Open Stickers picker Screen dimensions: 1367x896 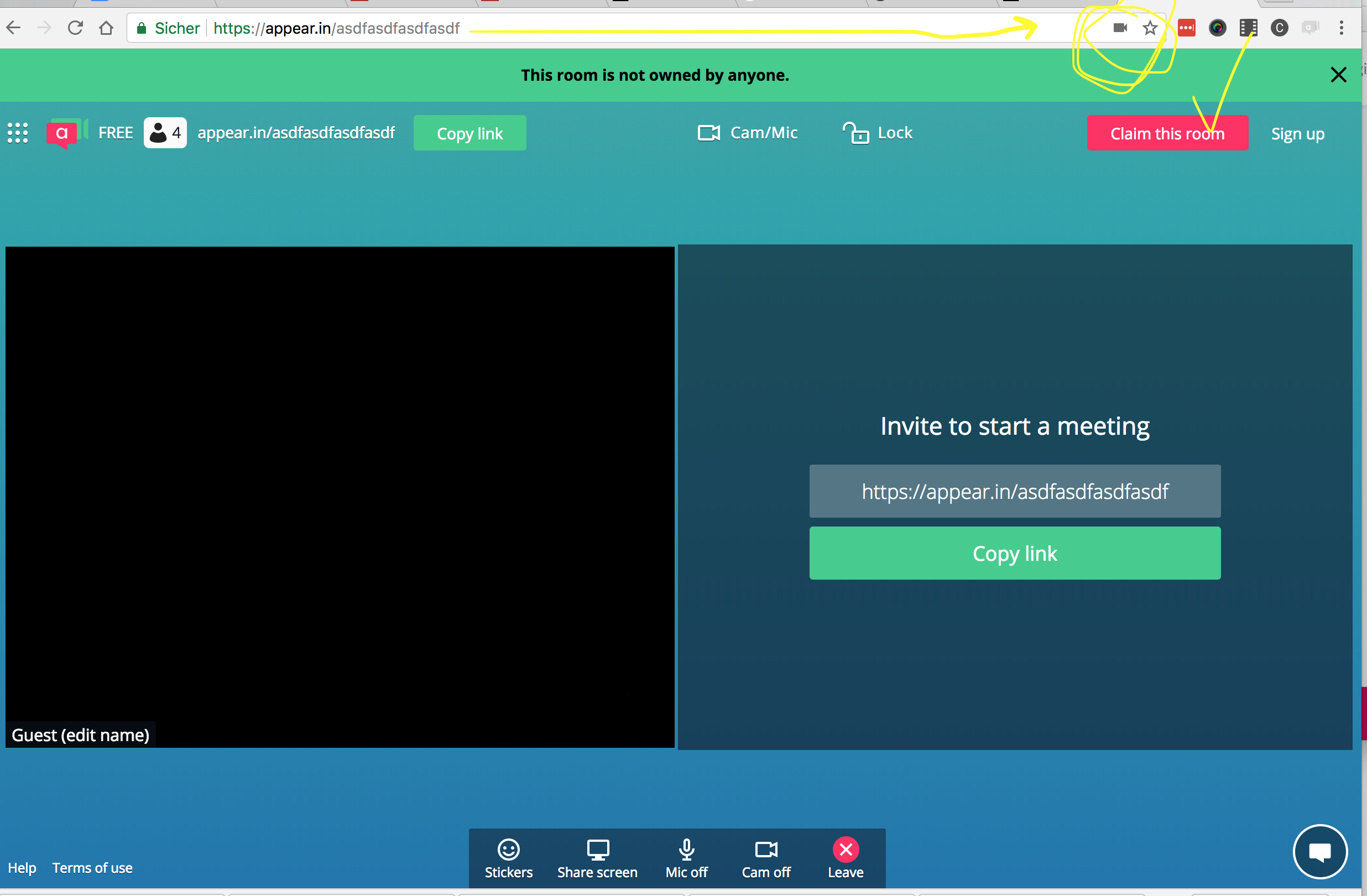509,858
